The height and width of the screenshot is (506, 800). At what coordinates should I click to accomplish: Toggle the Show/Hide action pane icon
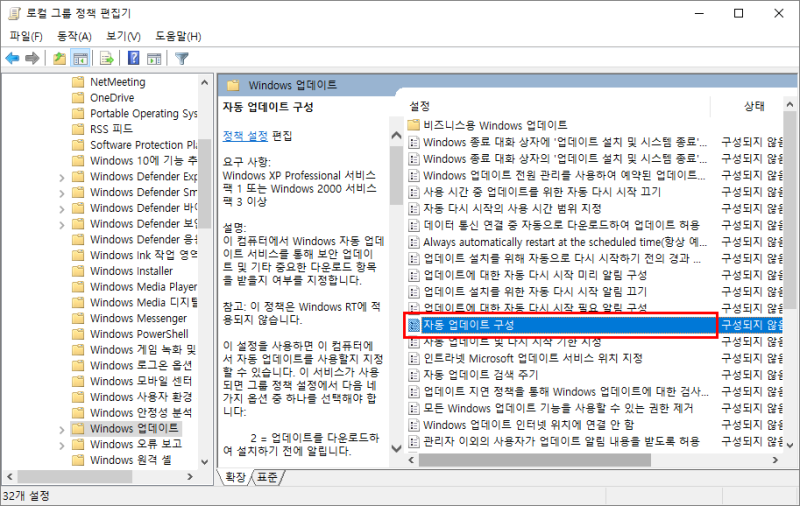154,59
